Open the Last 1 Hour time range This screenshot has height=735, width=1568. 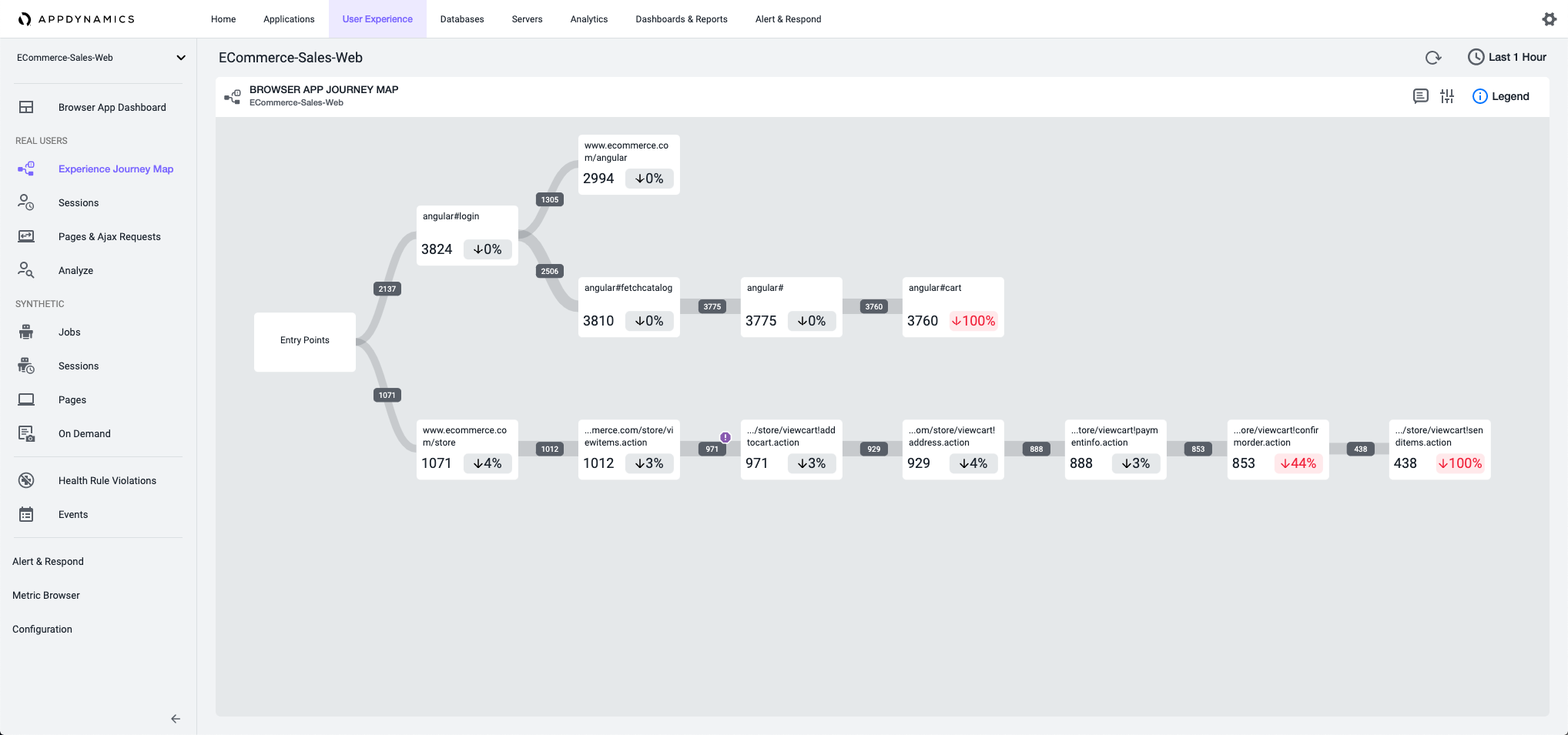click(x=1507, y=57)
